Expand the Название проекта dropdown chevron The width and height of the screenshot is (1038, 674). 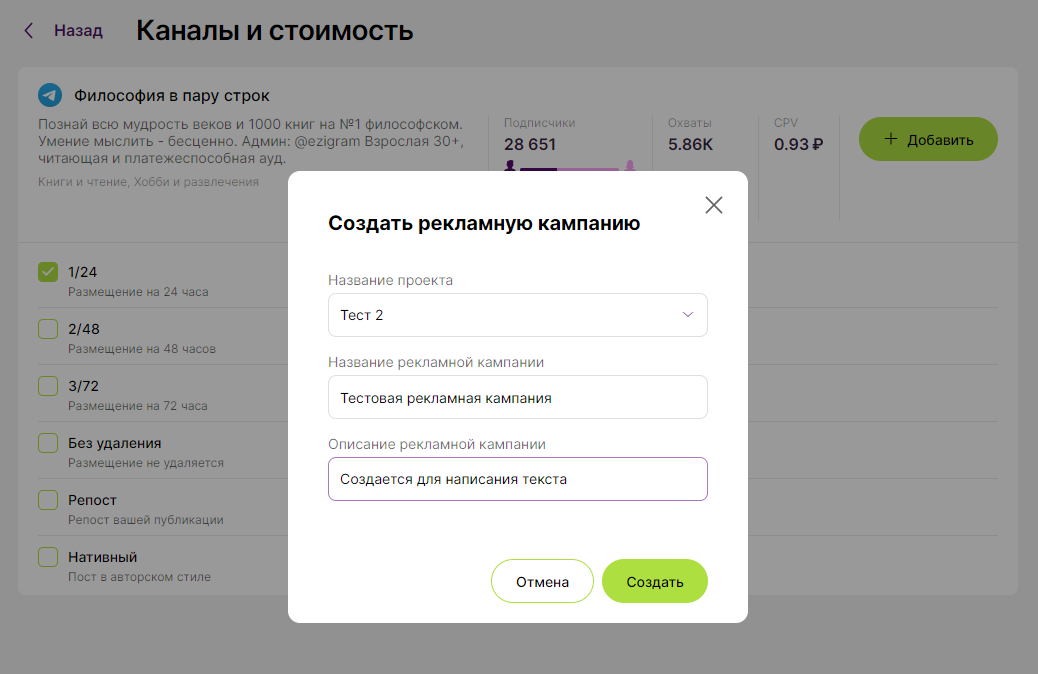687,314
